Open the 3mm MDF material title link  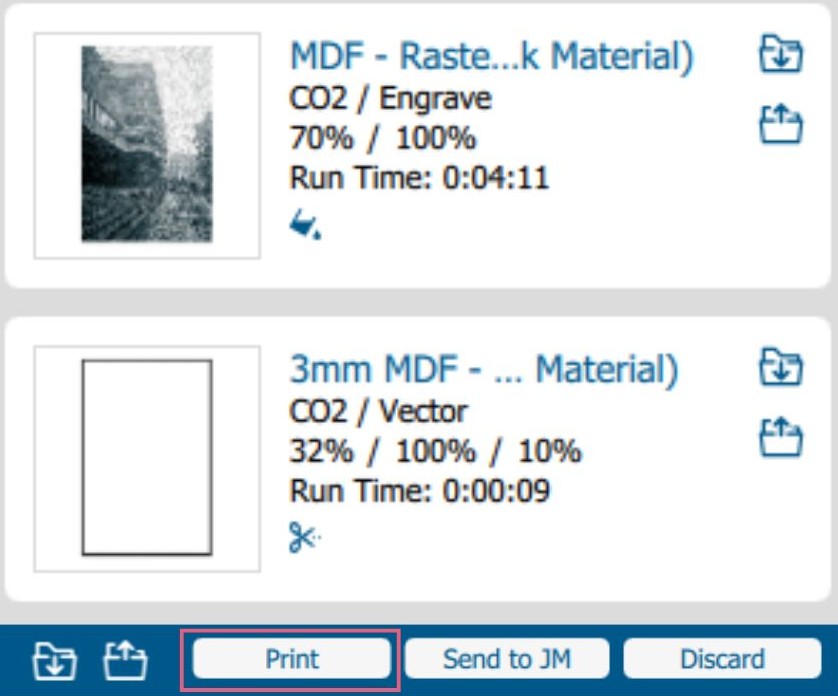click(x=483, y=370)
